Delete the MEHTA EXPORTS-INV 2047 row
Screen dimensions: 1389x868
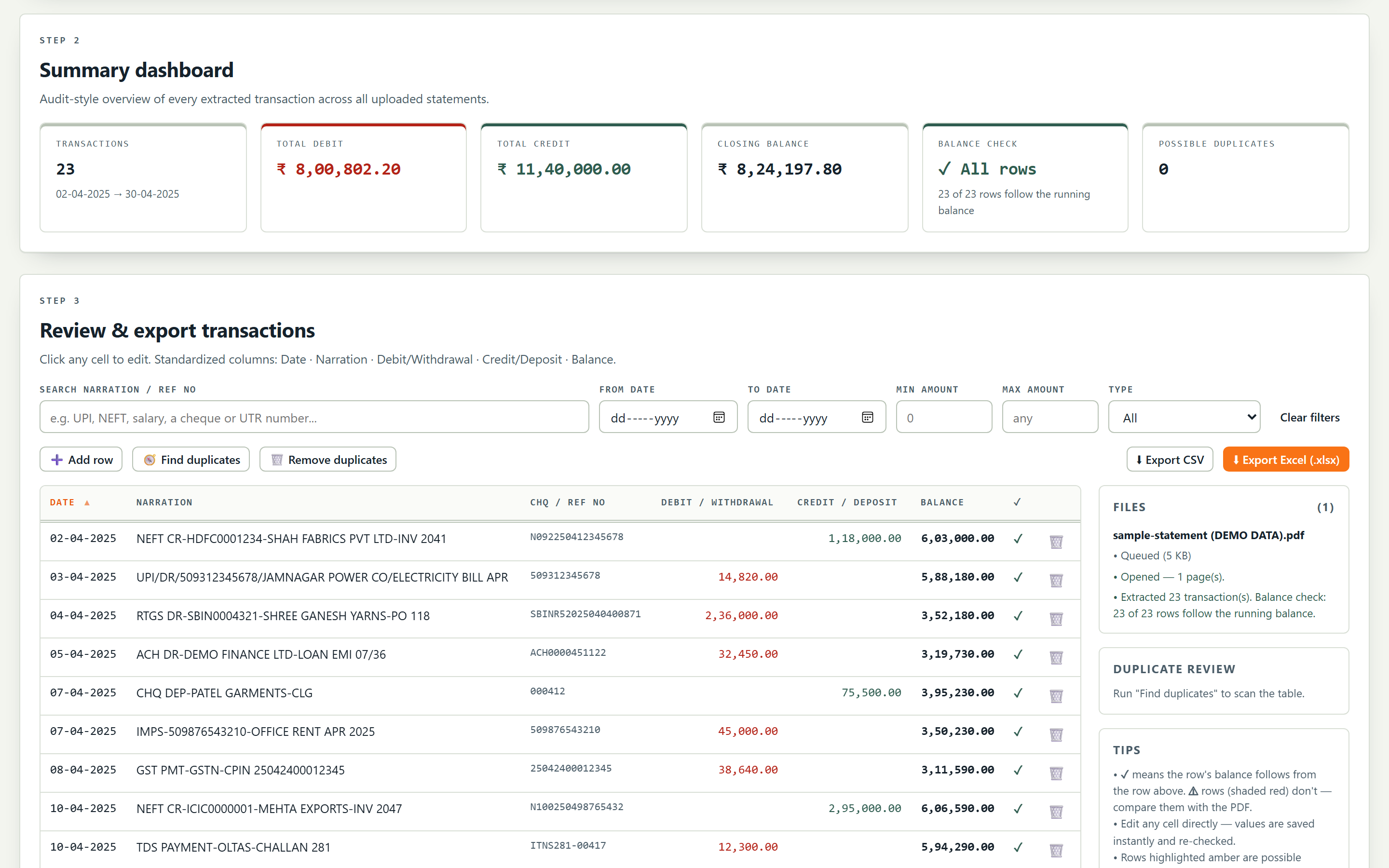pyautogui.click(x=1056, y=811)
